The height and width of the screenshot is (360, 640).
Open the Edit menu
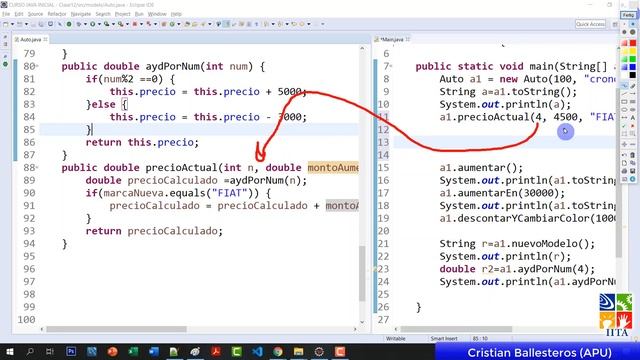[19, 14]
